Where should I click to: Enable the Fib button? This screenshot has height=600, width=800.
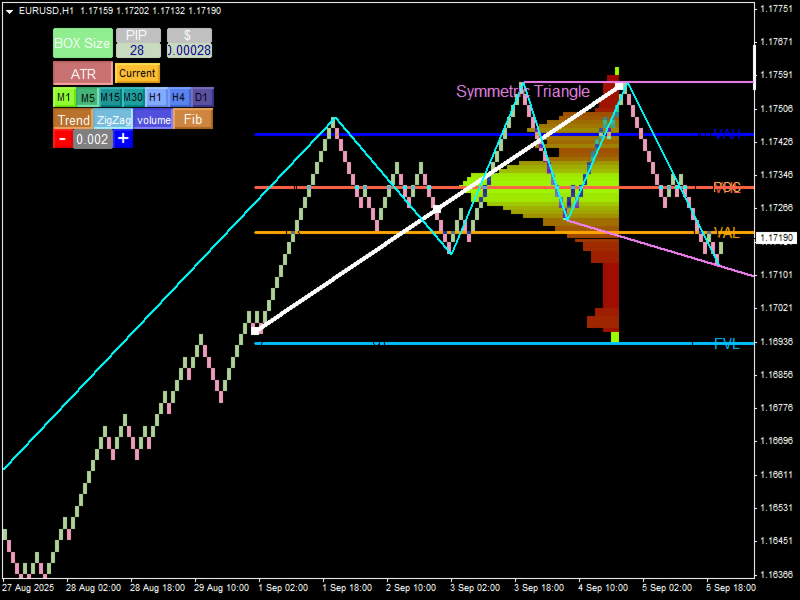pyautogui.click(x=193, y=119)
